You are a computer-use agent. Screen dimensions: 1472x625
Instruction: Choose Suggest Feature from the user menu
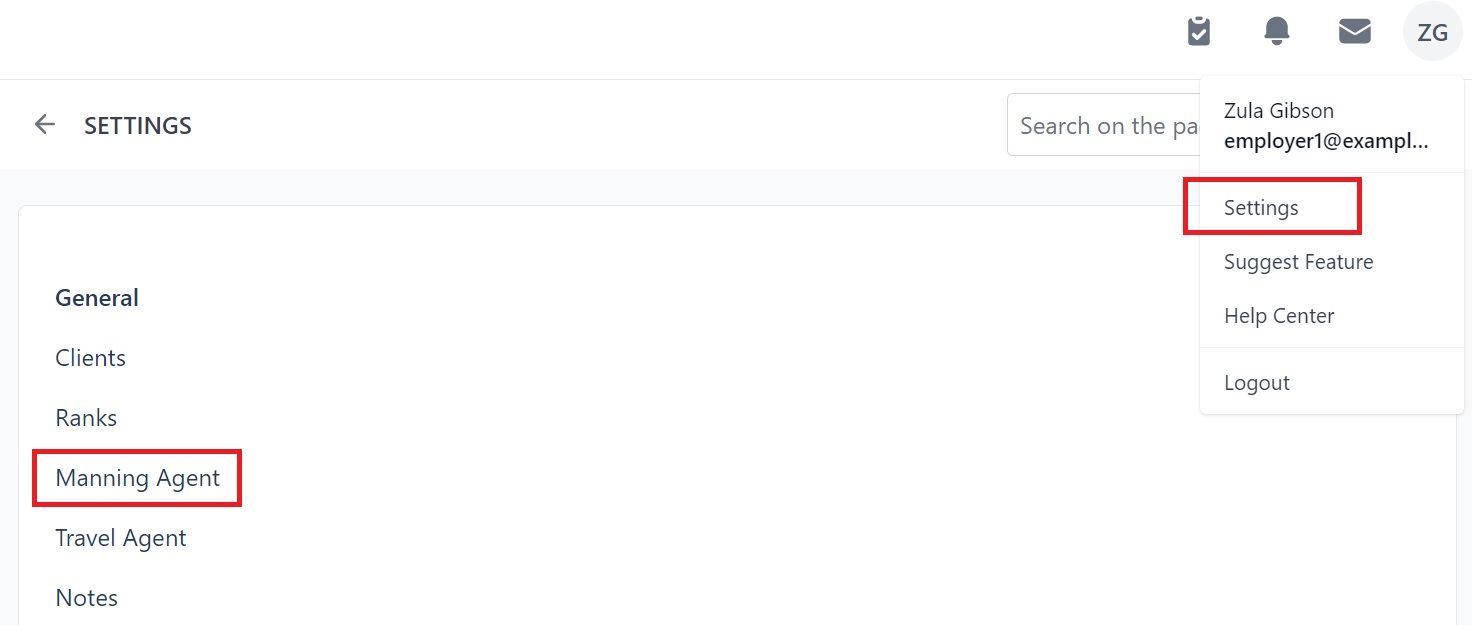1298,262
